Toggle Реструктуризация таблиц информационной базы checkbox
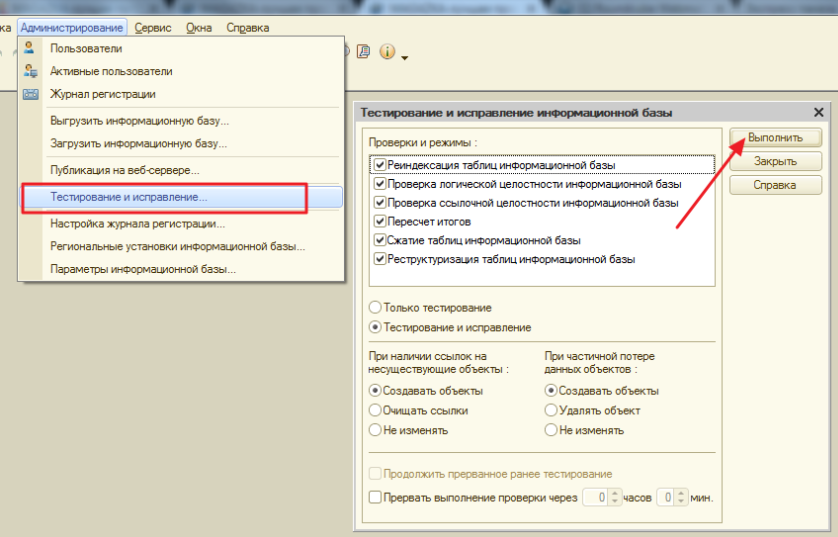 click(380, 259)
